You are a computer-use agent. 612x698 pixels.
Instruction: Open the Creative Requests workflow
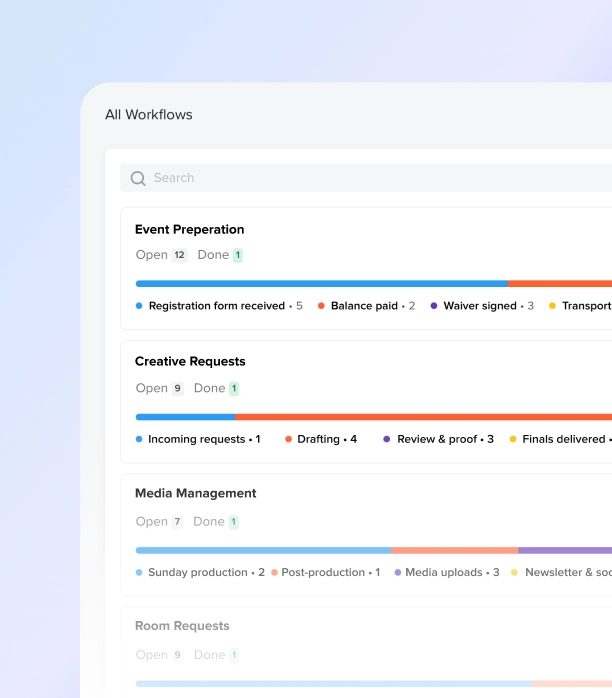190,361
